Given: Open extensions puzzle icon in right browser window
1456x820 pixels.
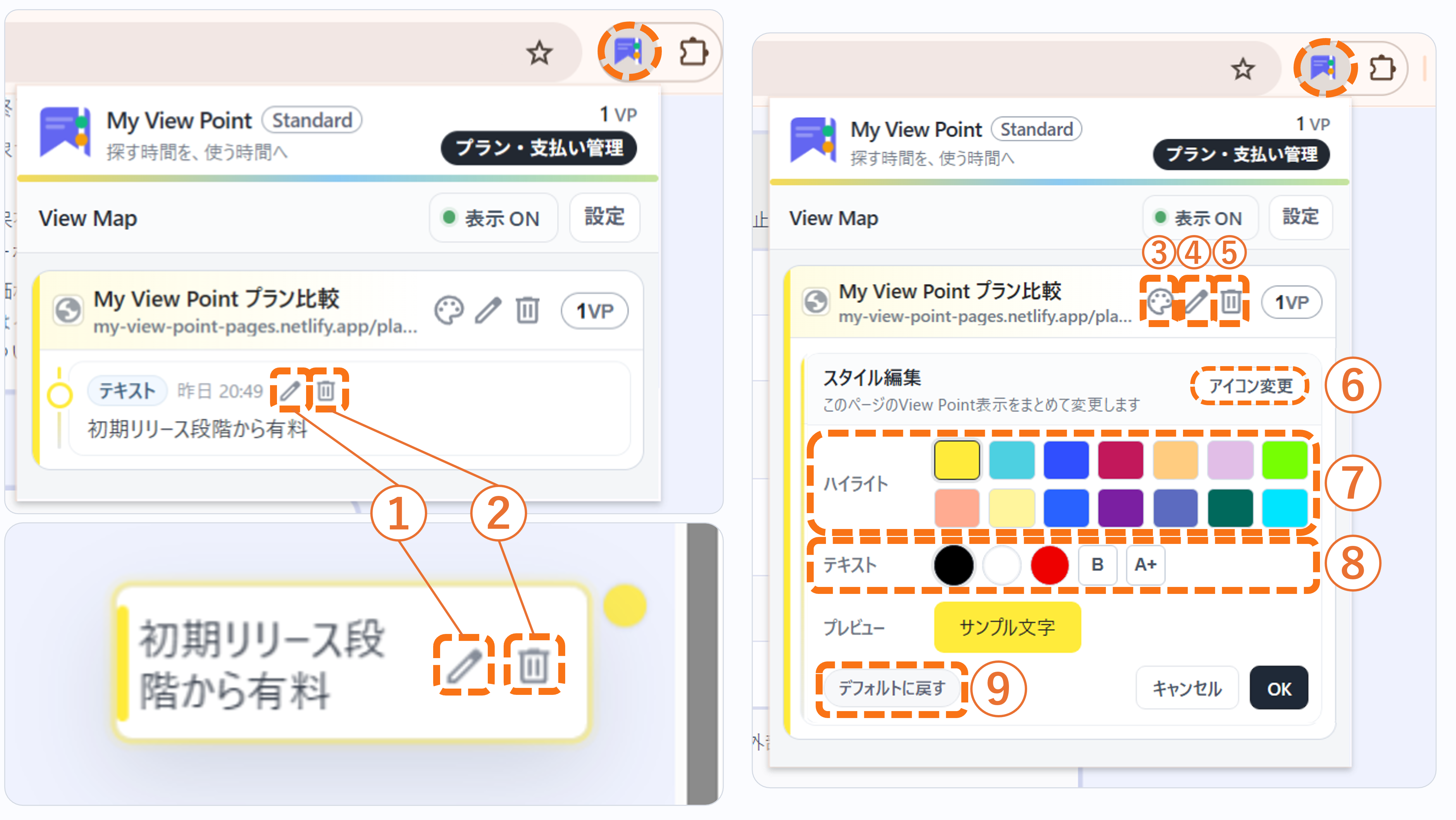Looking at the screenshot, I should click(1383, 69).
